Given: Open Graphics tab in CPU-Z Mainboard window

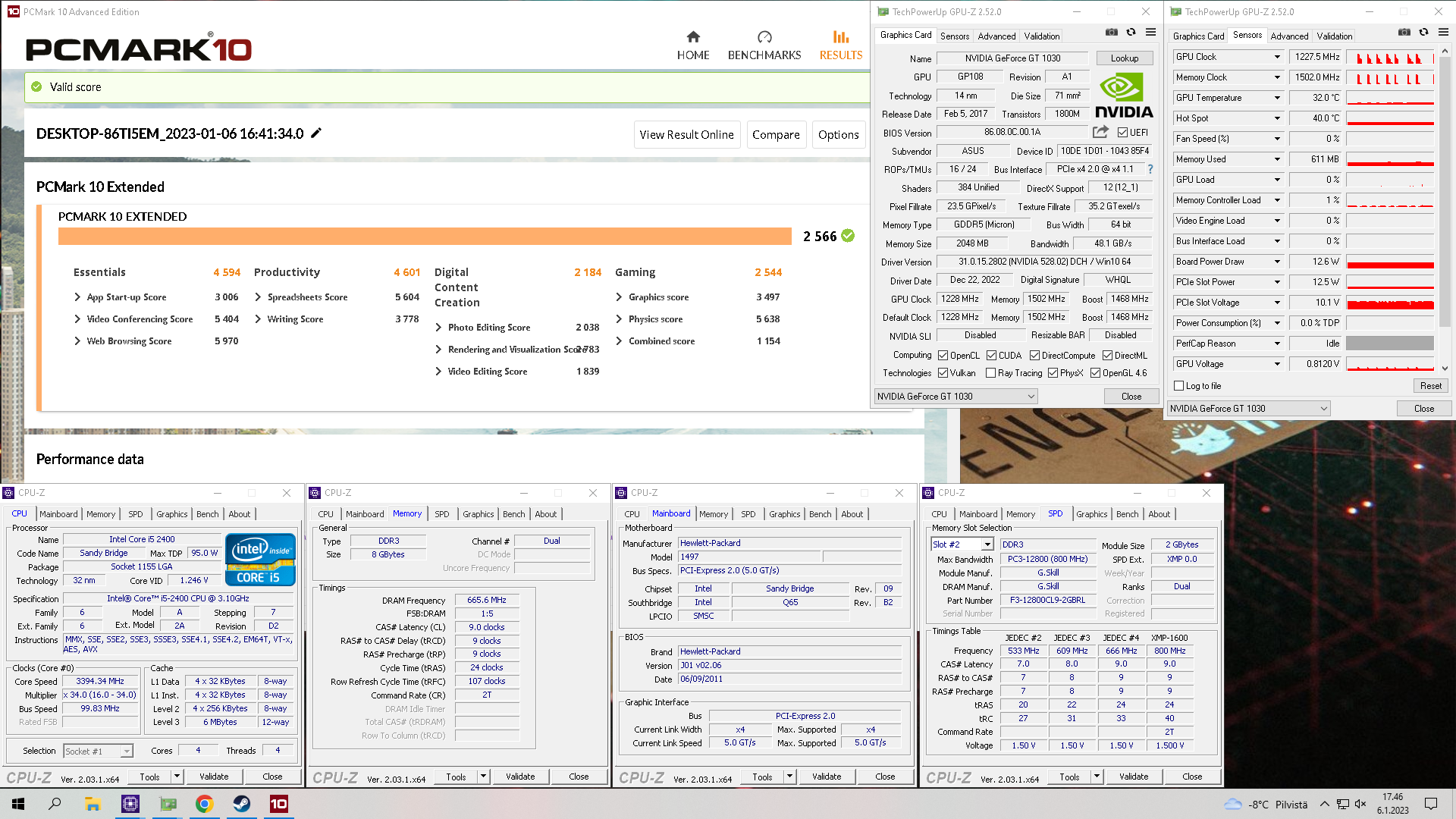Looking at the screenshot, I should [785, 514].
